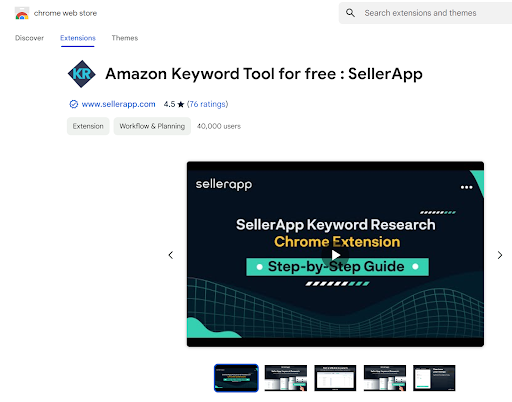Open the Discover tab

[x=29, y=38]
